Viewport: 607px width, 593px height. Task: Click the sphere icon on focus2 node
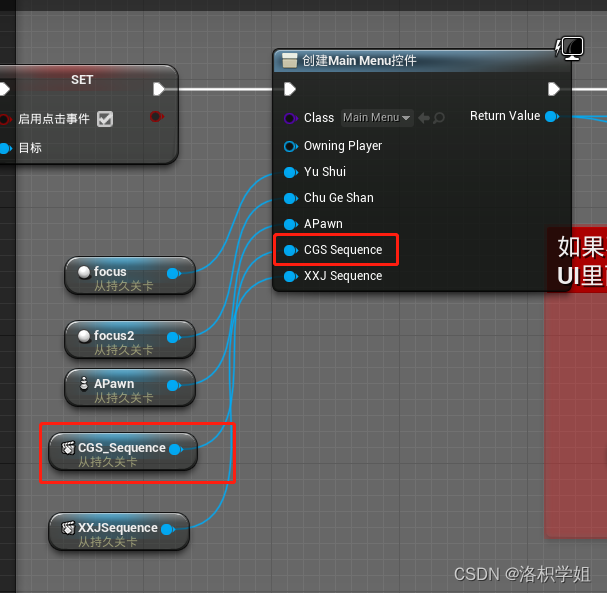point(84,336)
